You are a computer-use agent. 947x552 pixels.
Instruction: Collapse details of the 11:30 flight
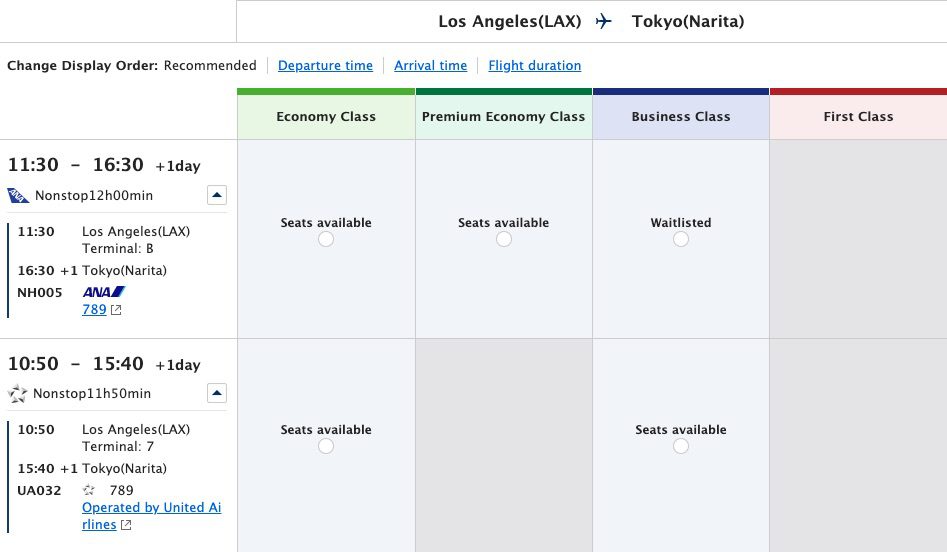(217, 195)
